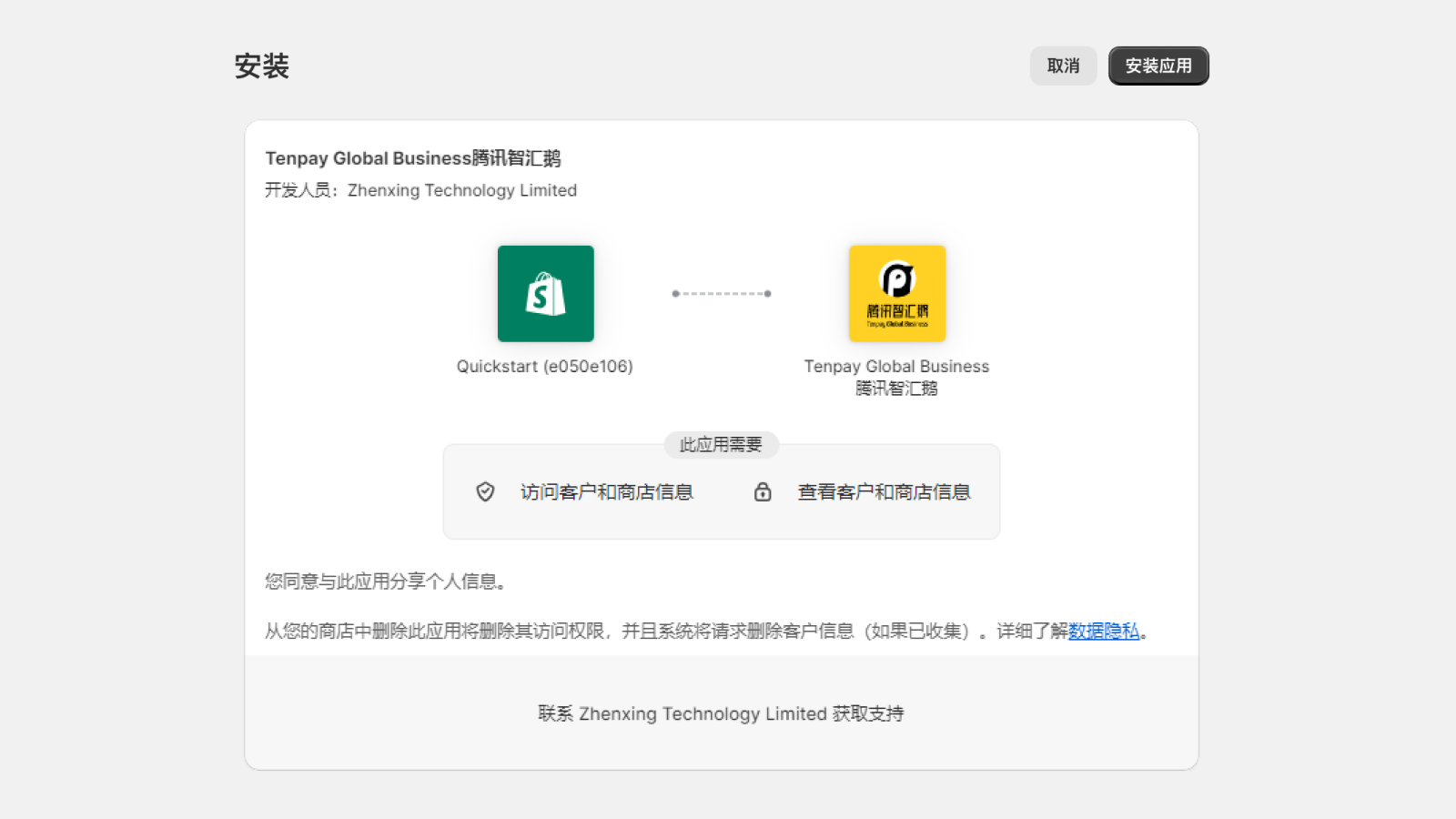
Task: Click the shield checkmark icon beside 访问客户和商店信息
Action: [485, 491]
